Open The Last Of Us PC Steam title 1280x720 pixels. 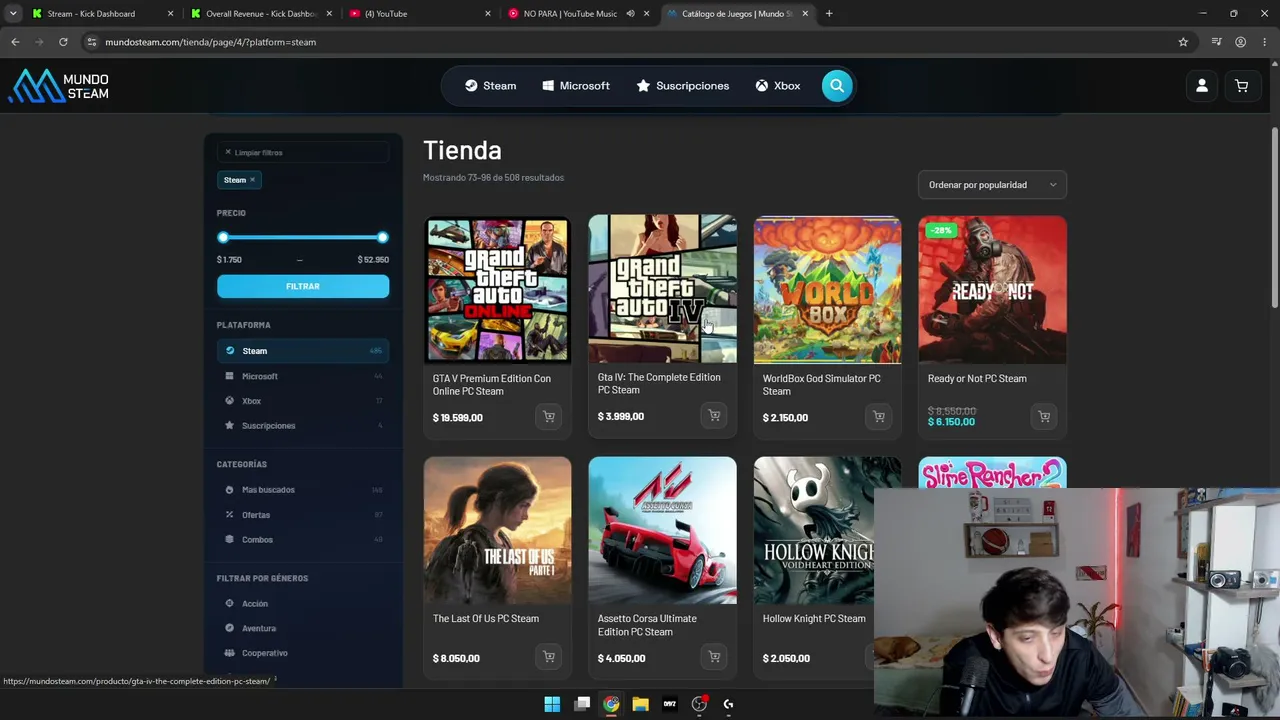click(x=486, y=619)
